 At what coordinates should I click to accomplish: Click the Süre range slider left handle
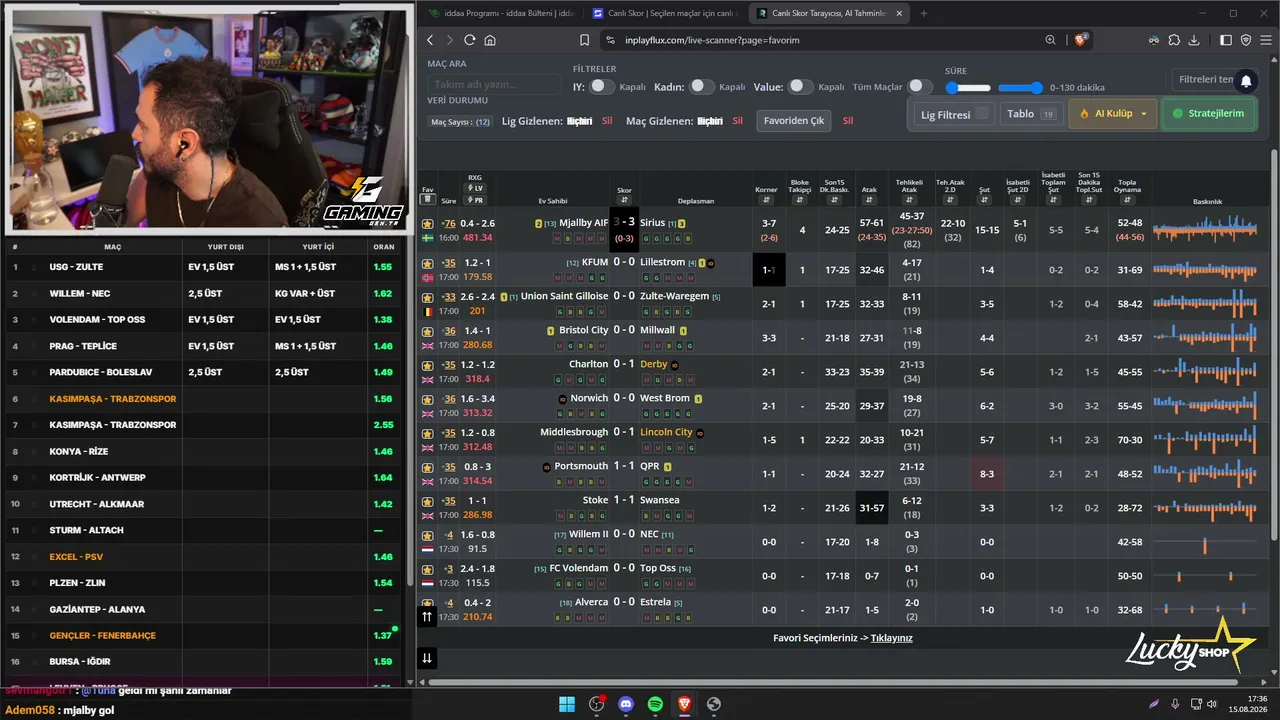pos(953,88)
